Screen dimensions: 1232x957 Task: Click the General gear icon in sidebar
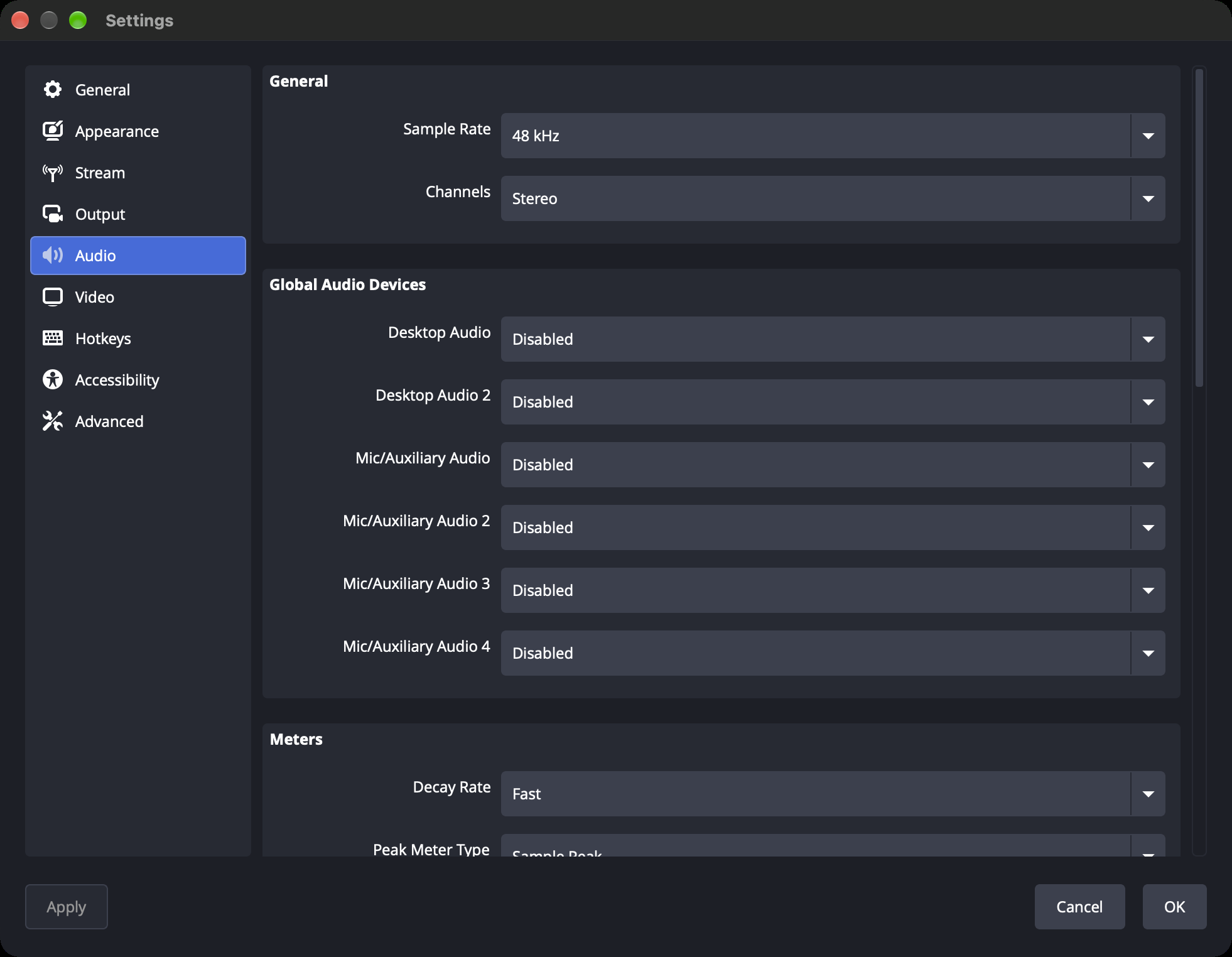point(53,90)
